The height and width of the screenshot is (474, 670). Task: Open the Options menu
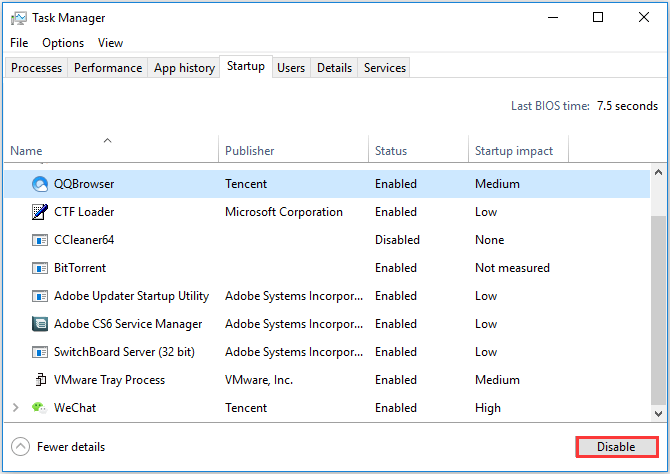(63, 43)
